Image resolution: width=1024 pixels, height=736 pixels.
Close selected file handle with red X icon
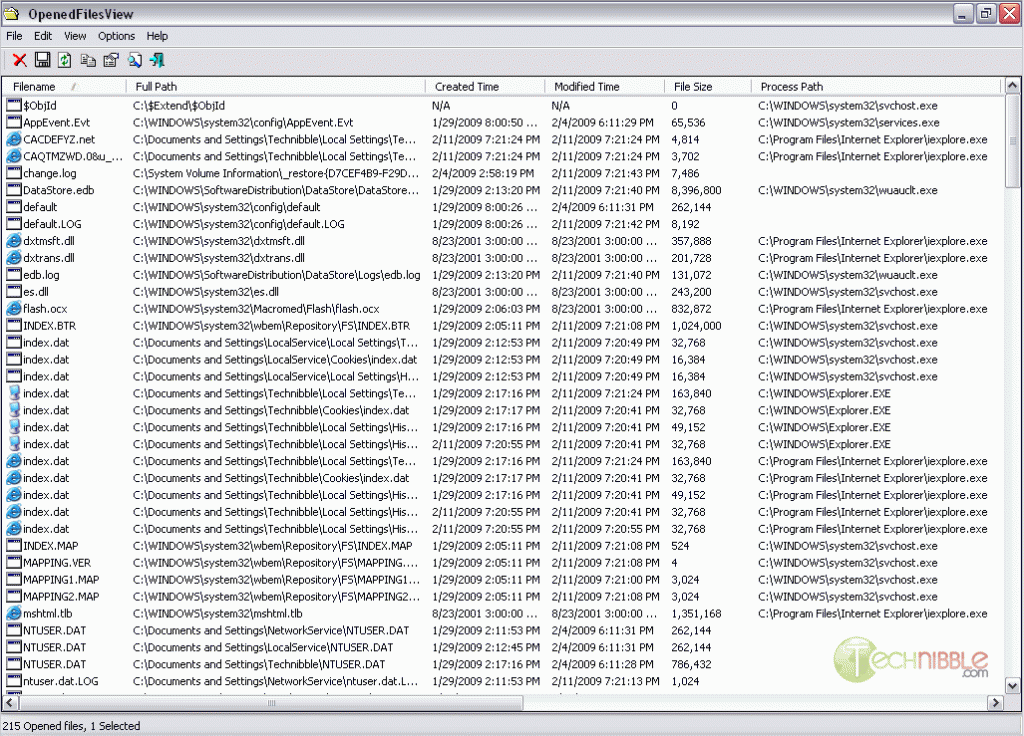tap(19, 59)
